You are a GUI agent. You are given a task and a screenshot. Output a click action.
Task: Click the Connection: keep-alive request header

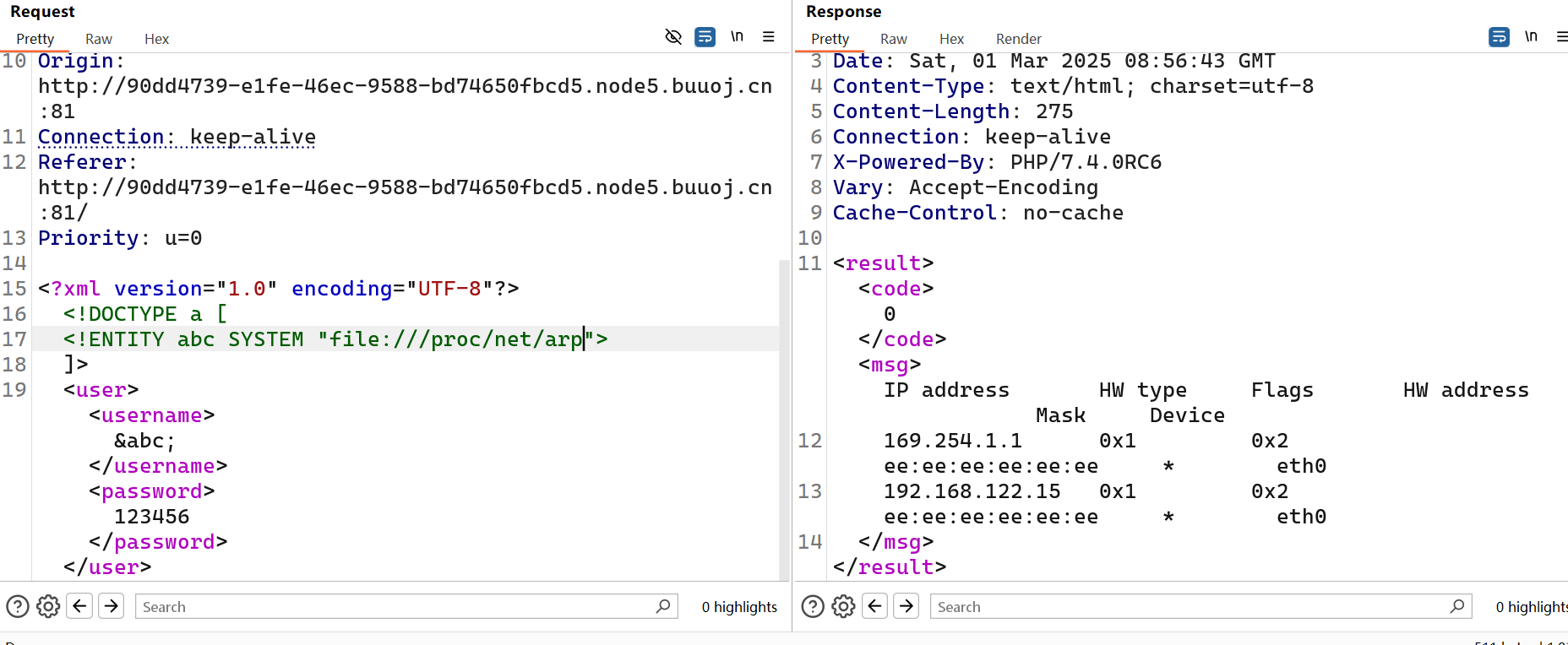pyautogui.click(x=177, y=137)
